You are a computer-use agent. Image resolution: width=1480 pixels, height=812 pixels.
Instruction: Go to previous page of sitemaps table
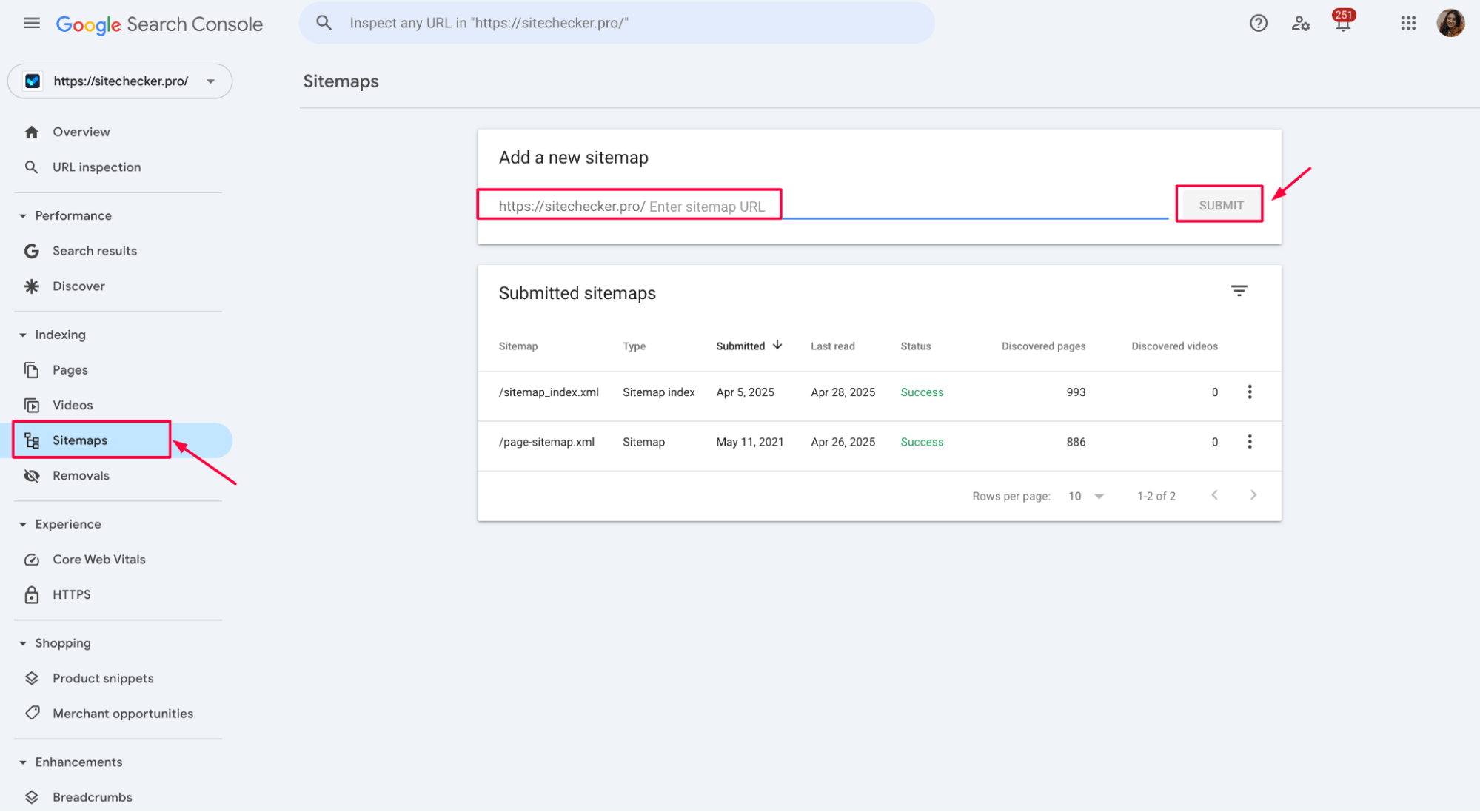click(x=1214, y=495)
